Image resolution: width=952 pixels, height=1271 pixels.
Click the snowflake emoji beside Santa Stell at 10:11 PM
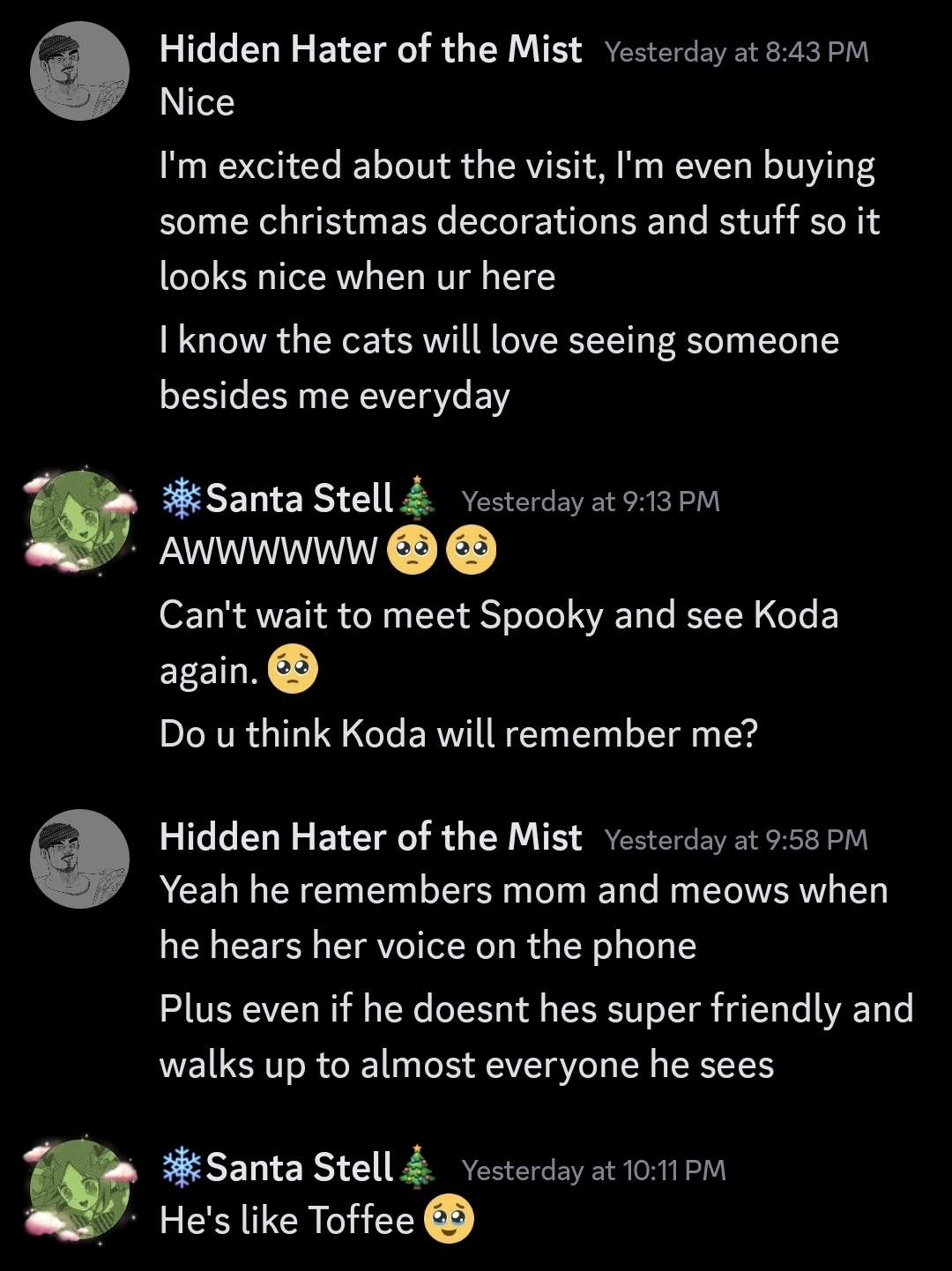[182, 1168]
